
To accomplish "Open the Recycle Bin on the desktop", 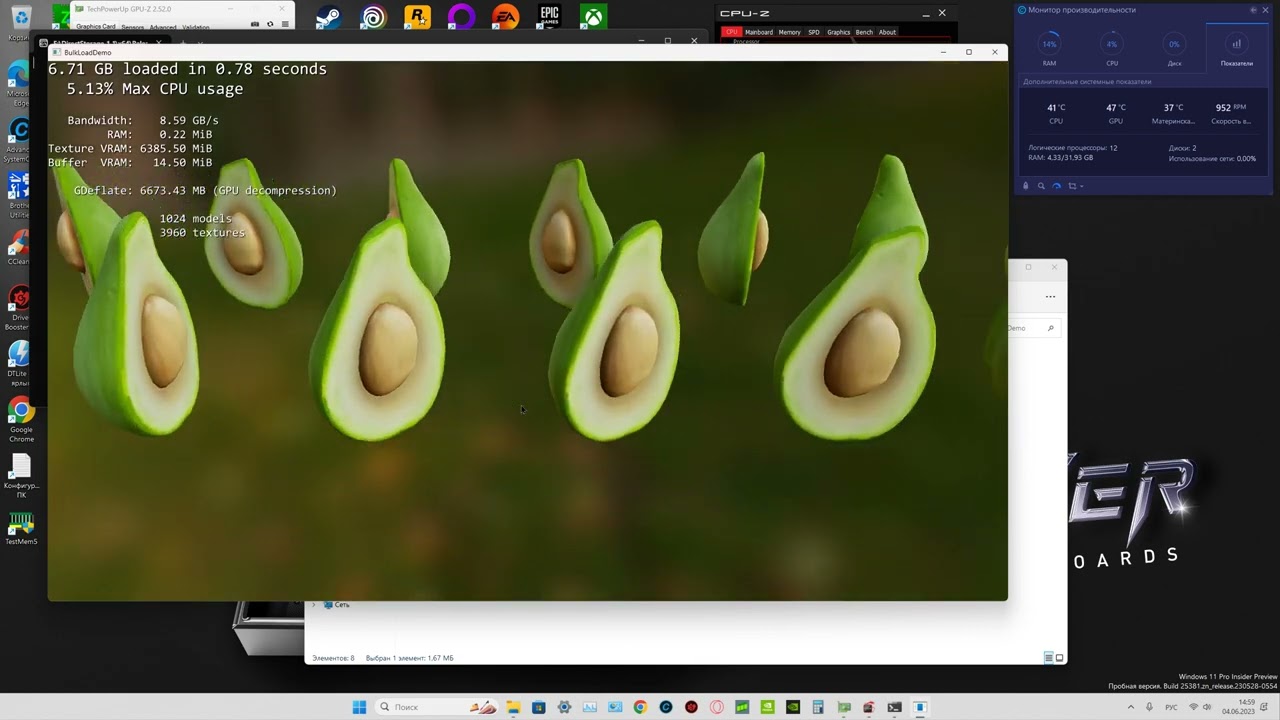I will [x=19, y=22].
